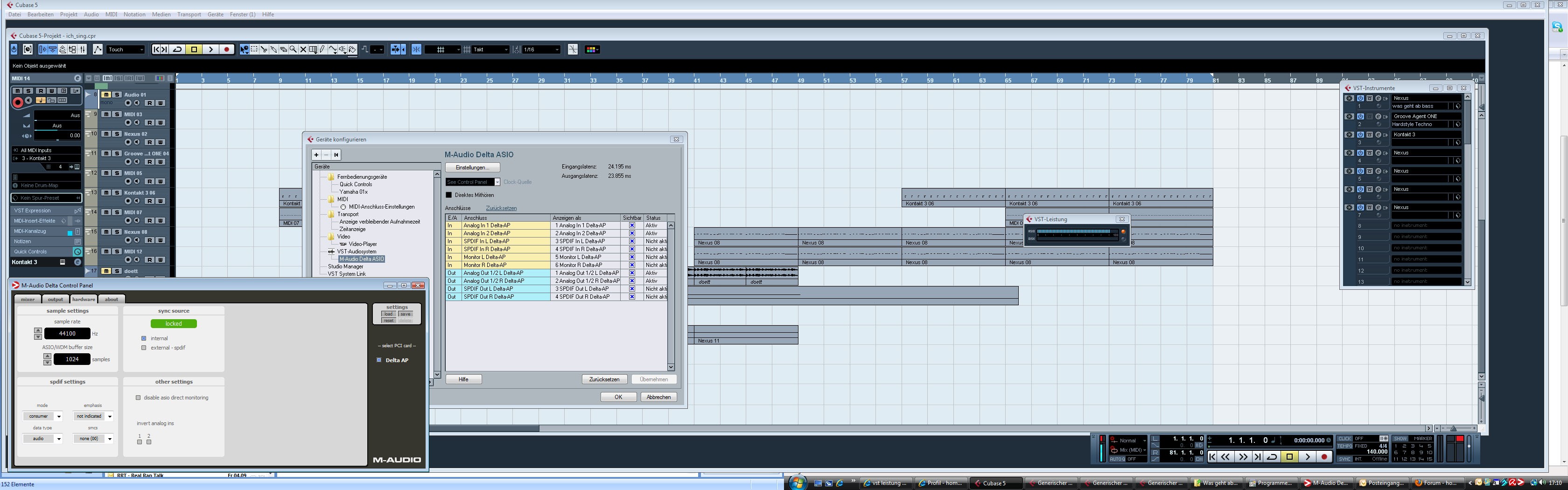Select the Range Selection tool

click(x=254, y=49)
